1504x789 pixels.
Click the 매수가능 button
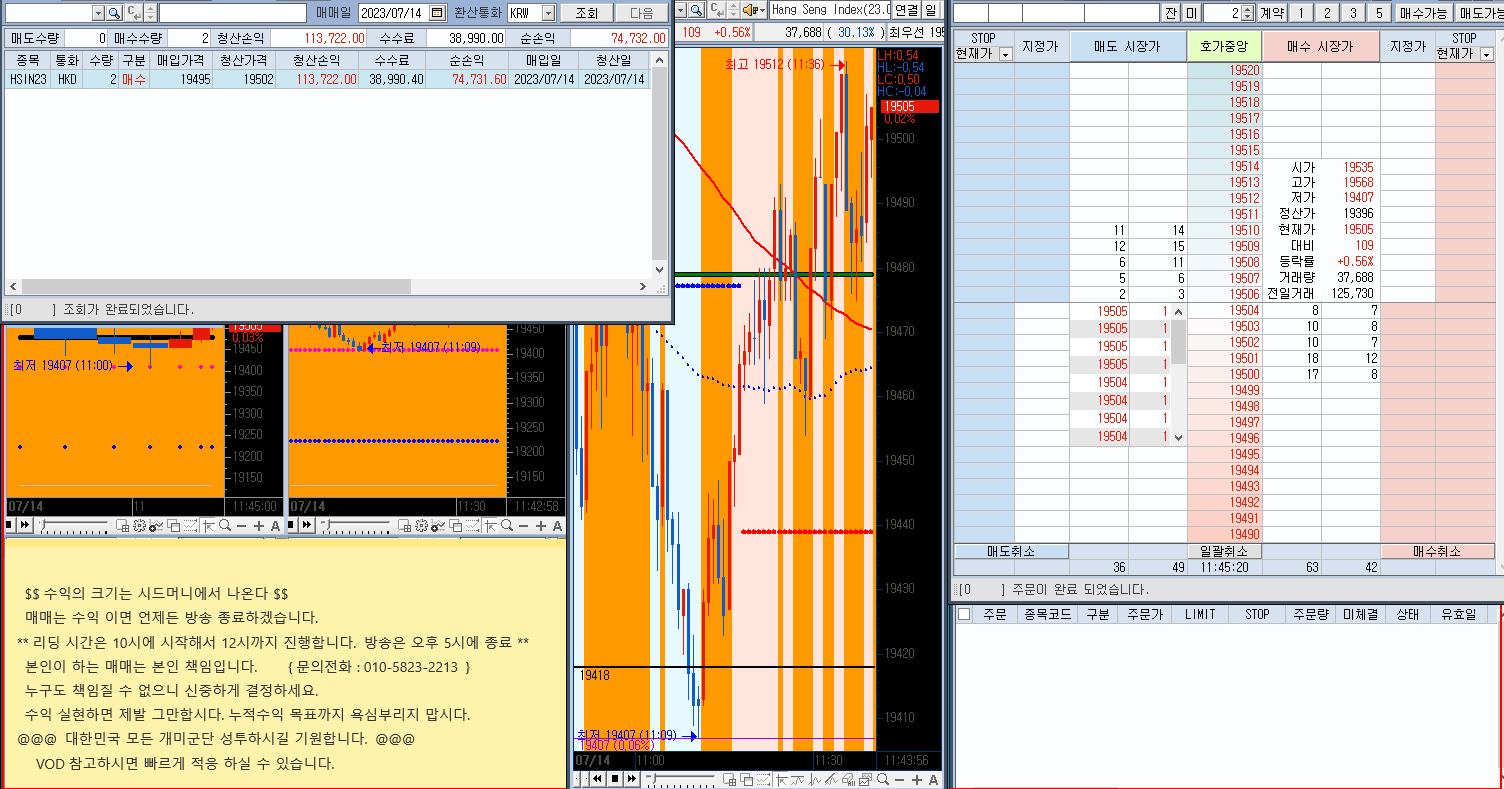click(x=1423, y=13)
